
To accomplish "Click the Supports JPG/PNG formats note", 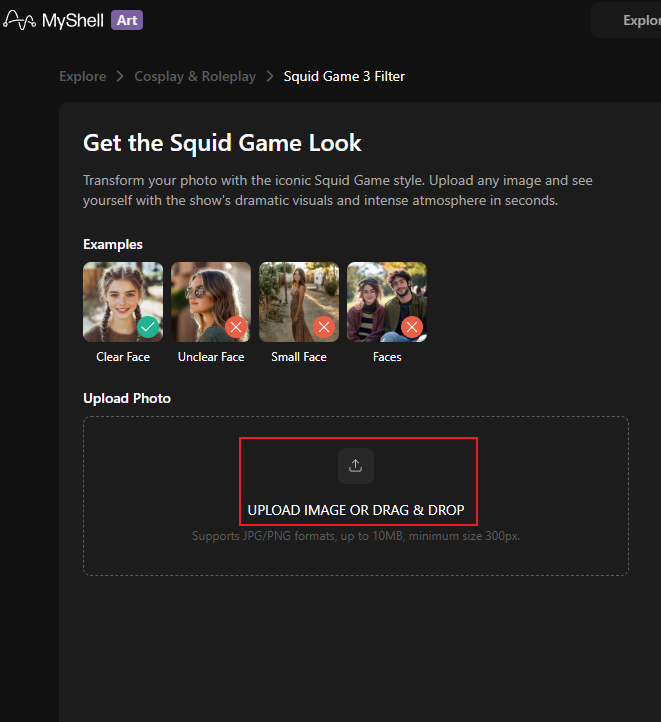I will [x=356, y=536].
